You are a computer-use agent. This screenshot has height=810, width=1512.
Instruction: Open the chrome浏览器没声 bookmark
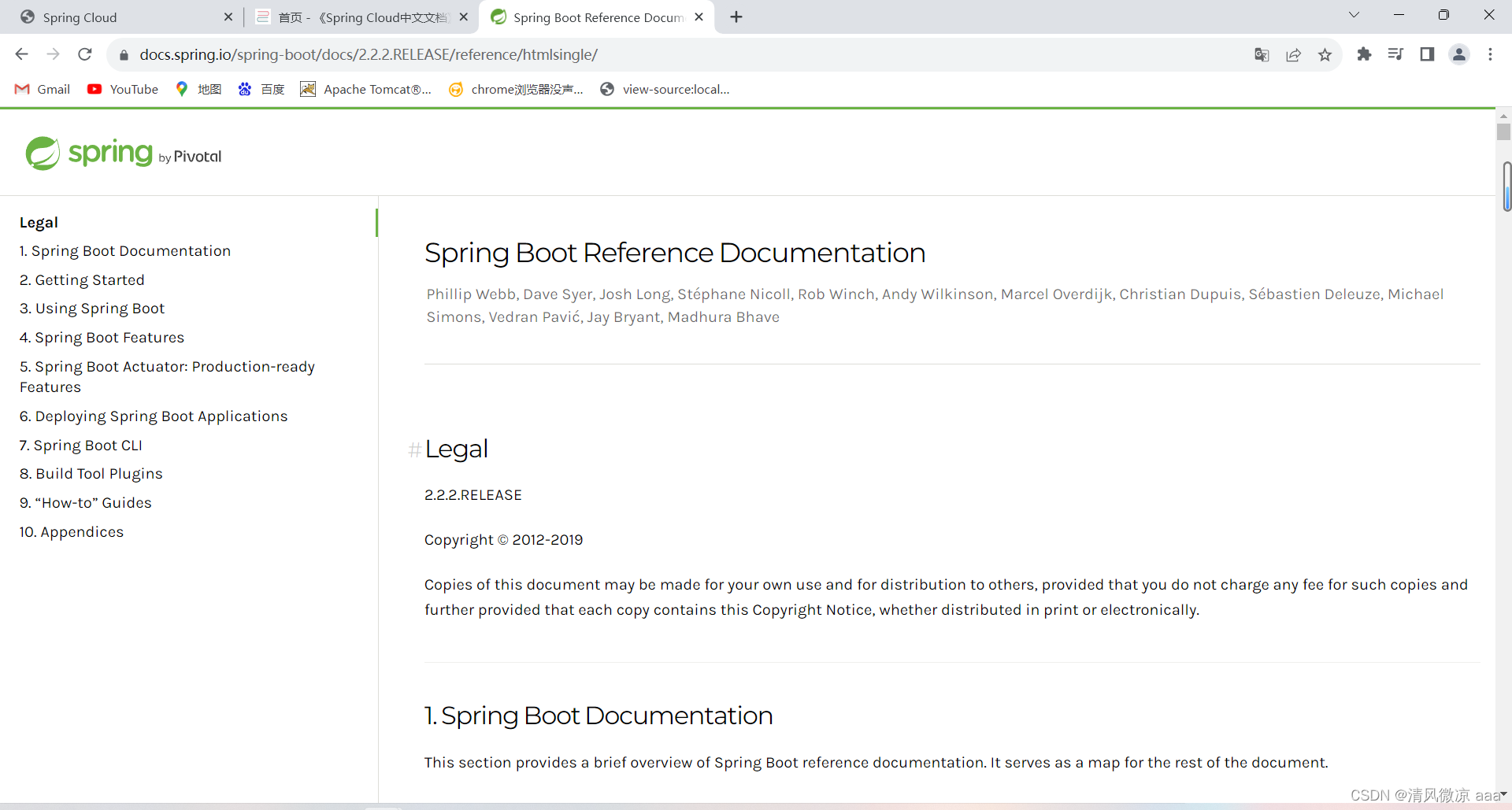[516, 89]
